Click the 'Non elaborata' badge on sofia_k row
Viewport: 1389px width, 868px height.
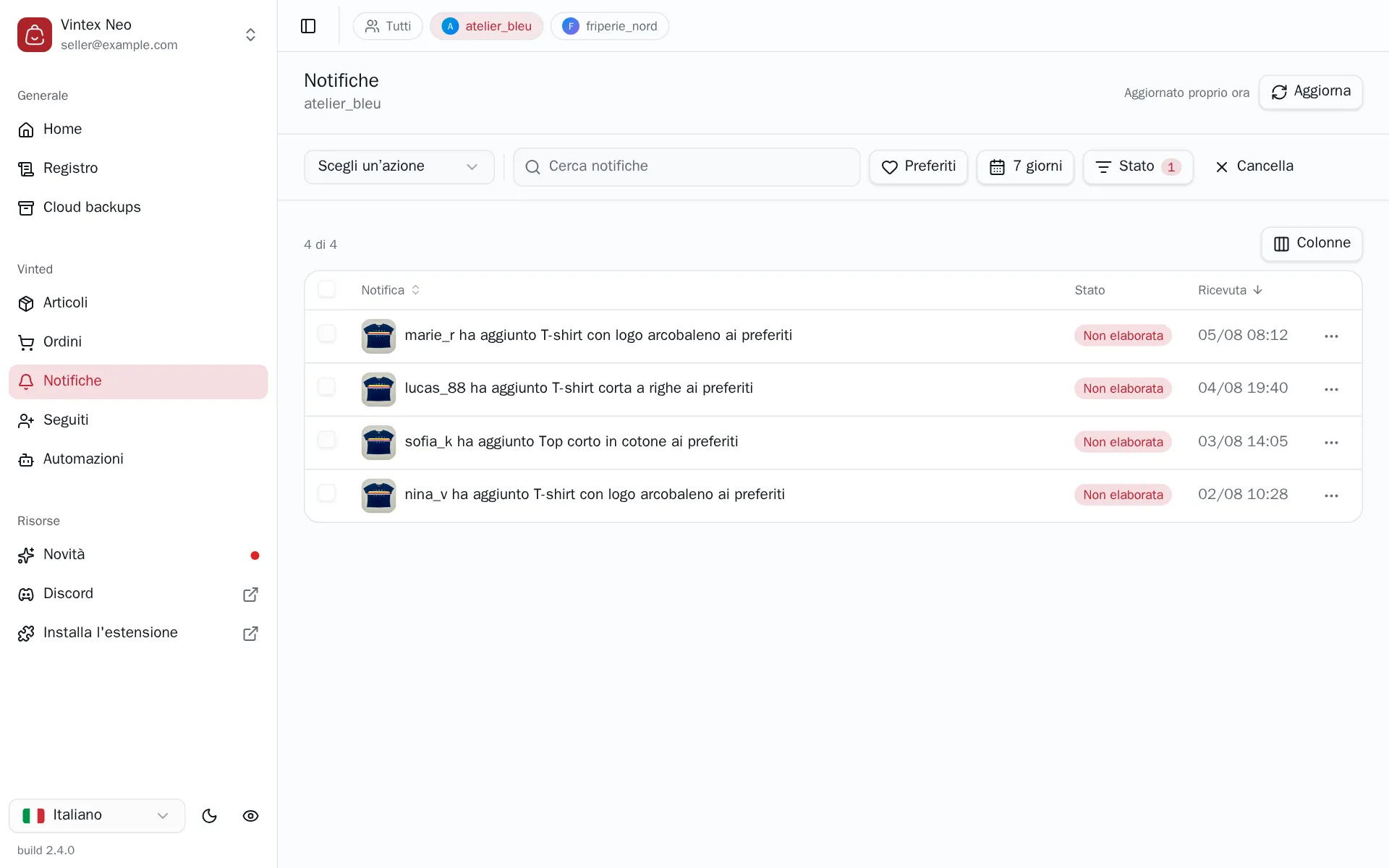pos(1123,442)
